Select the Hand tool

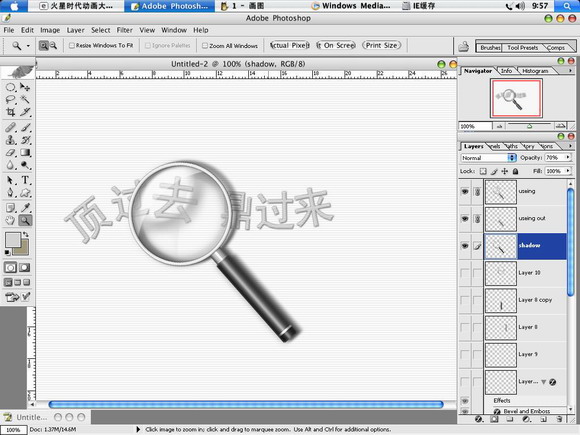pos(10,220)
